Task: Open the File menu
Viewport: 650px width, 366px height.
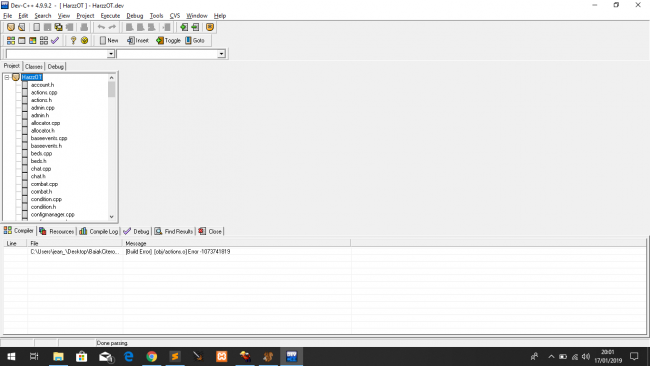Action: (x=7, y=16)
